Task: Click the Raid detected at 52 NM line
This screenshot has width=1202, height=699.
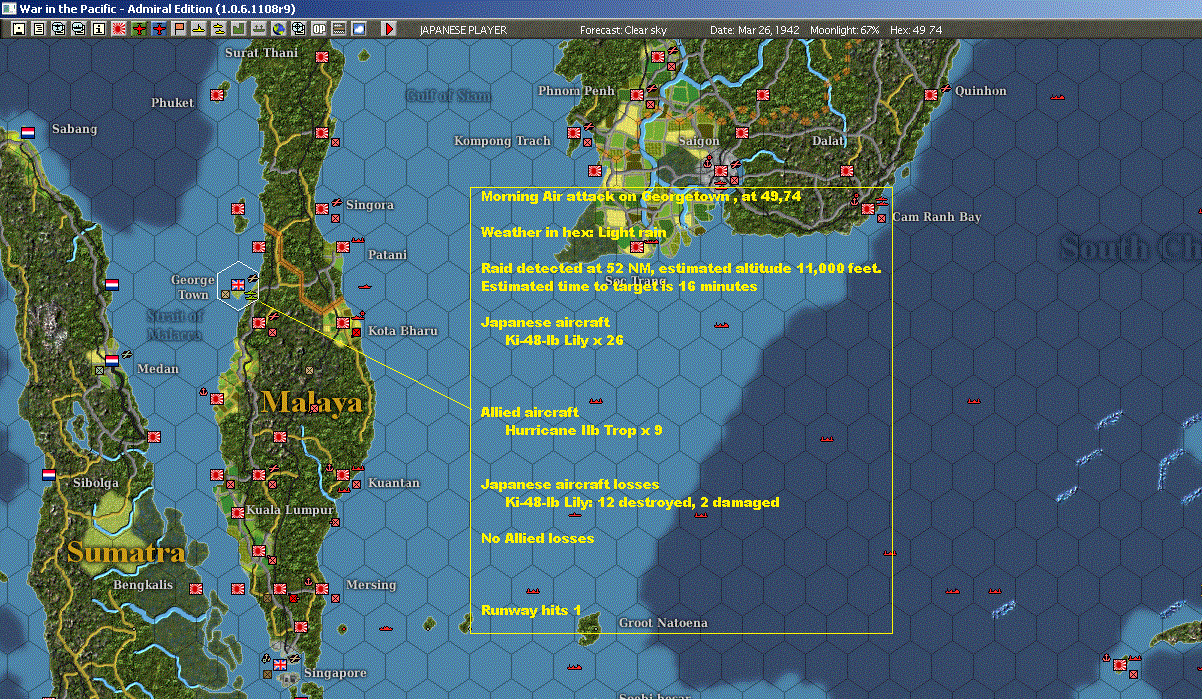Action: click(680, 268)
